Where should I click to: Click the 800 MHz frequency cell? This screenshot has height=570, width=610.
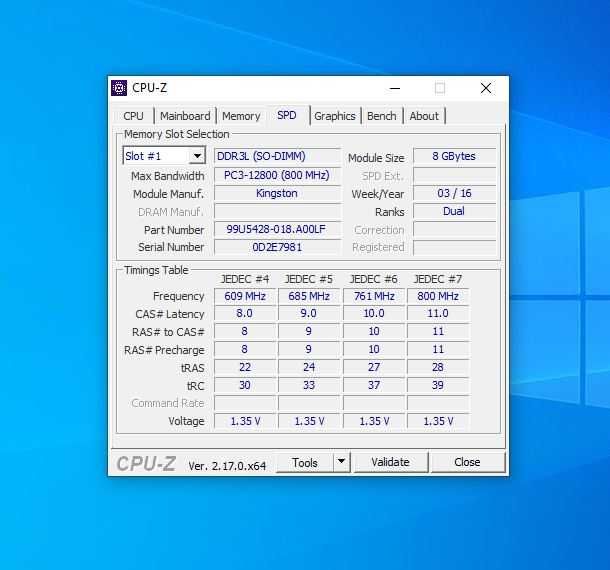point(438,296)
